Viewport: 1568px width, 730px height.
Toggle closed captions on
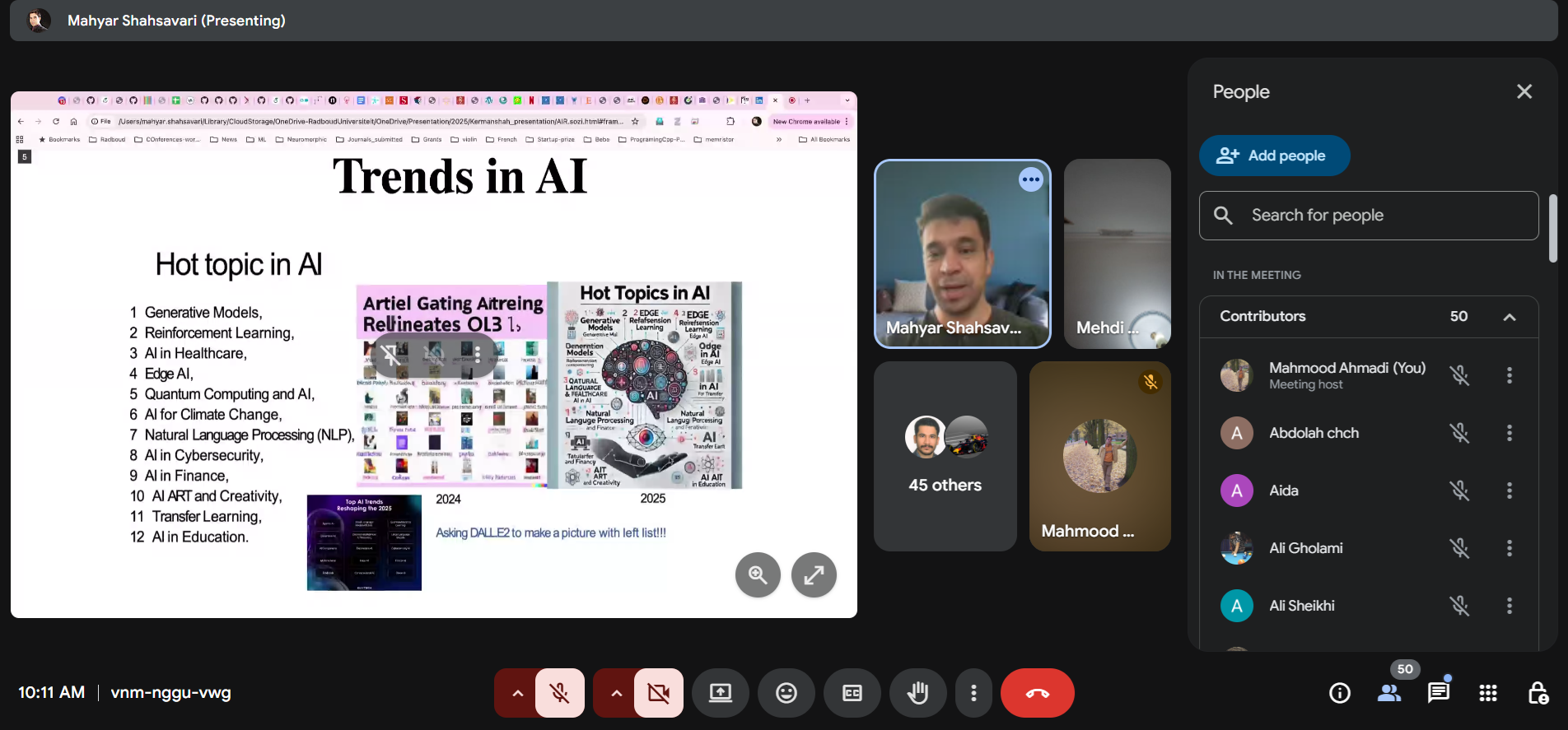pyautogui.click(x=852, y=693)
